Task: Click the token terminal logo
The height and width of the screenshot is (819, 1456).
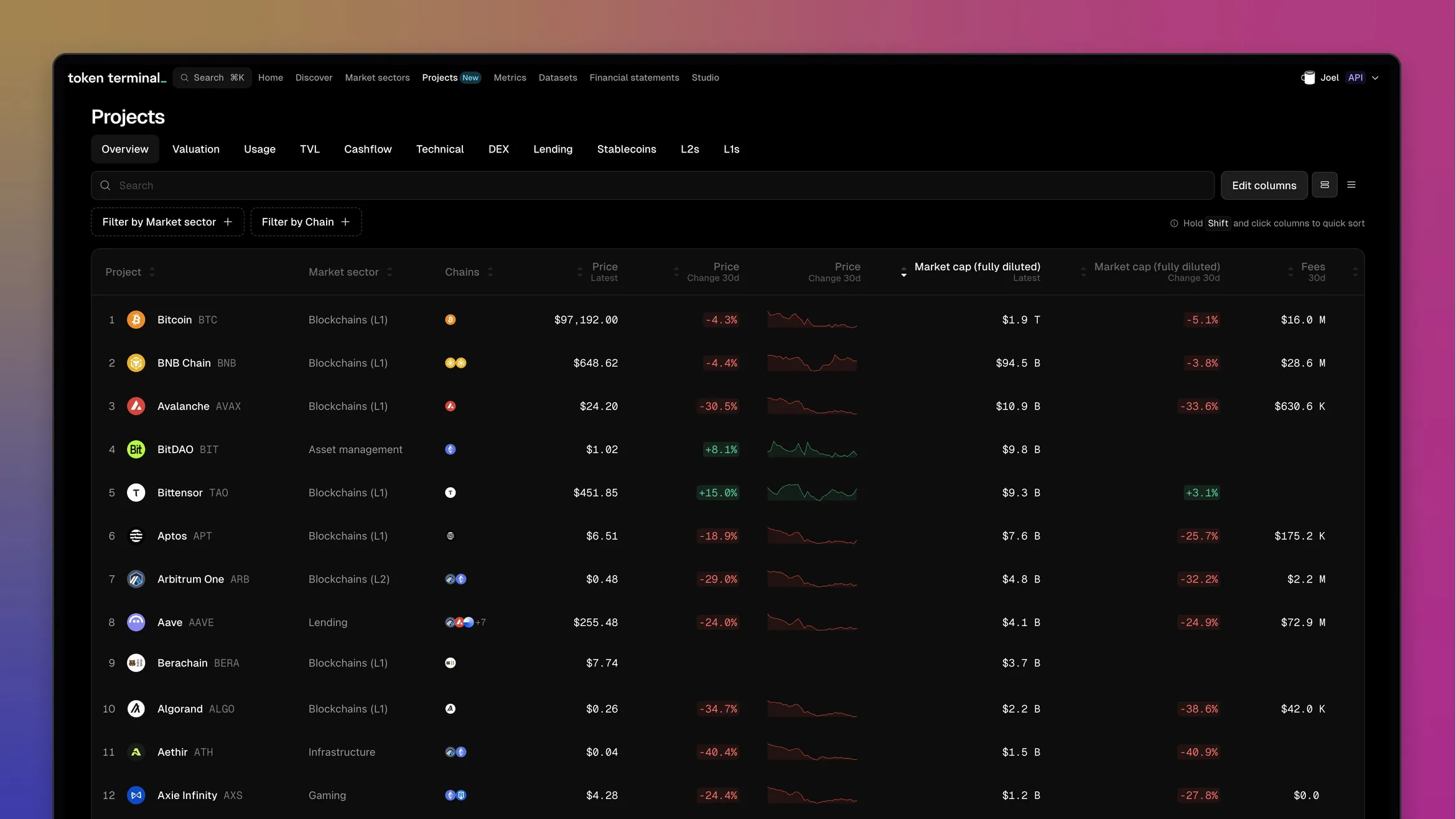Action: coord(117,78)
